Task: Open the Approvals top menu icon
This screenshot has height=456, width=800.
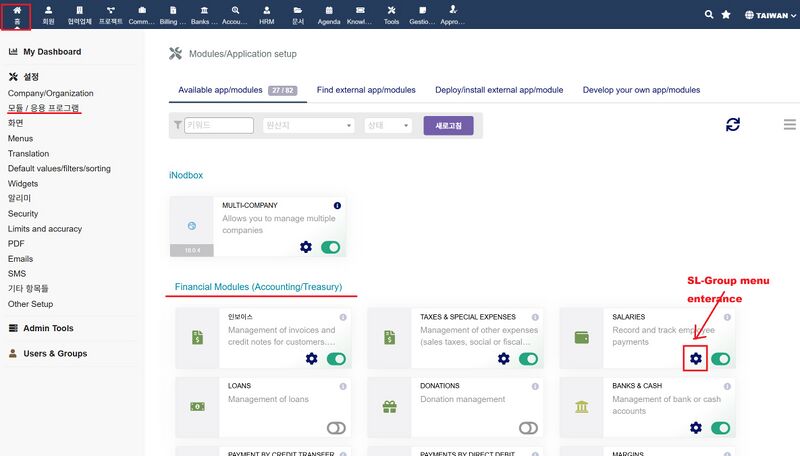Action: [x=453, y=10]
